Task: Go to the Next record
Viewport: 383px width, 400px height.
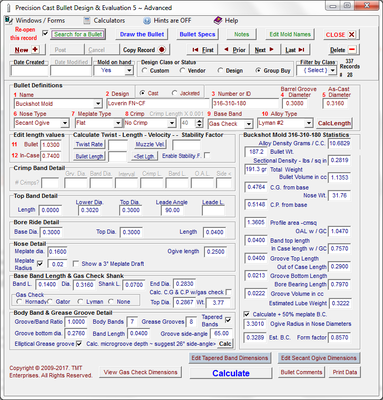Action: coord(264,50)
